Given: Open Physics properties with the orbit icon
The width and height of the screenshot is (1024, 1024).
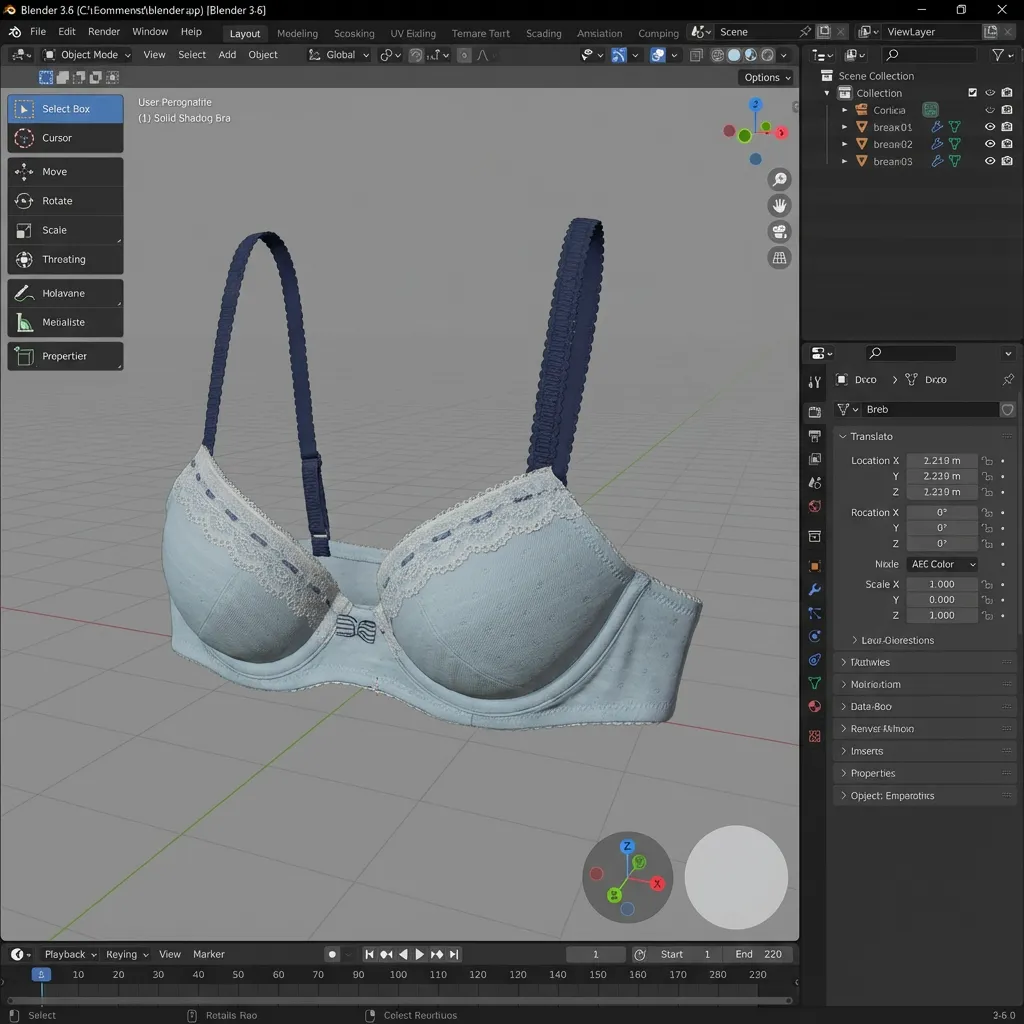Looking at the screenshot, I should pos(814,636).
